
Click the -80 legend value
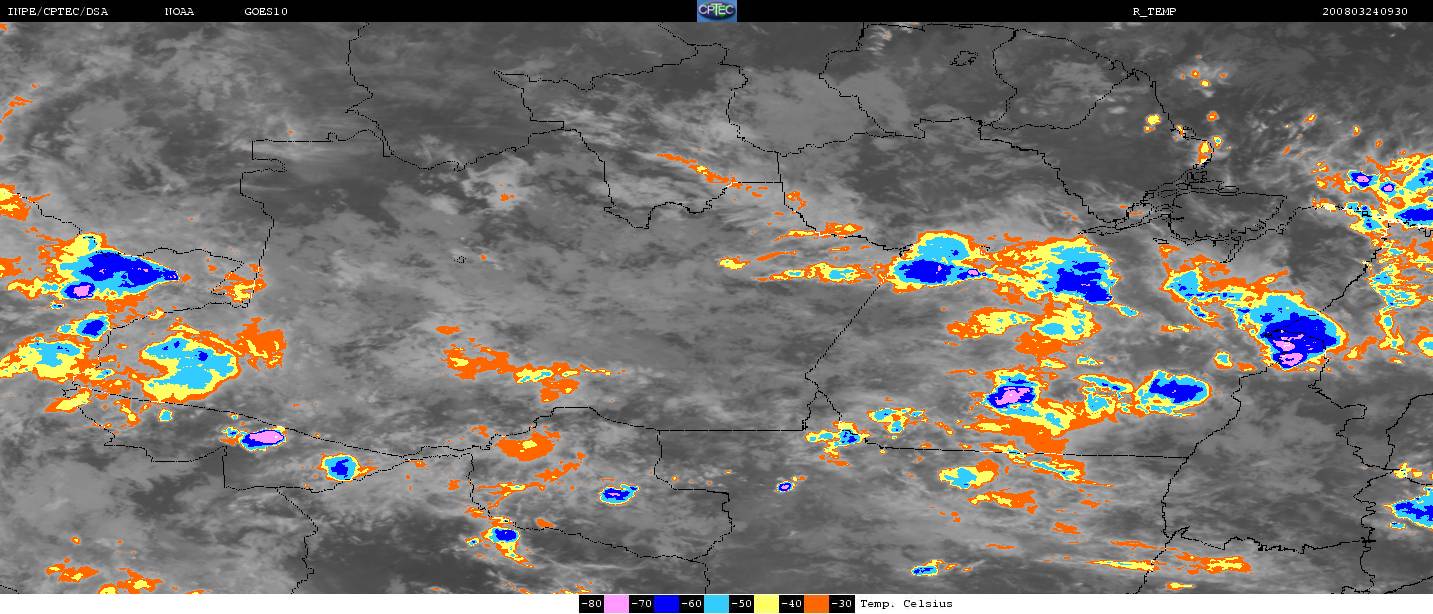(592, 603)
